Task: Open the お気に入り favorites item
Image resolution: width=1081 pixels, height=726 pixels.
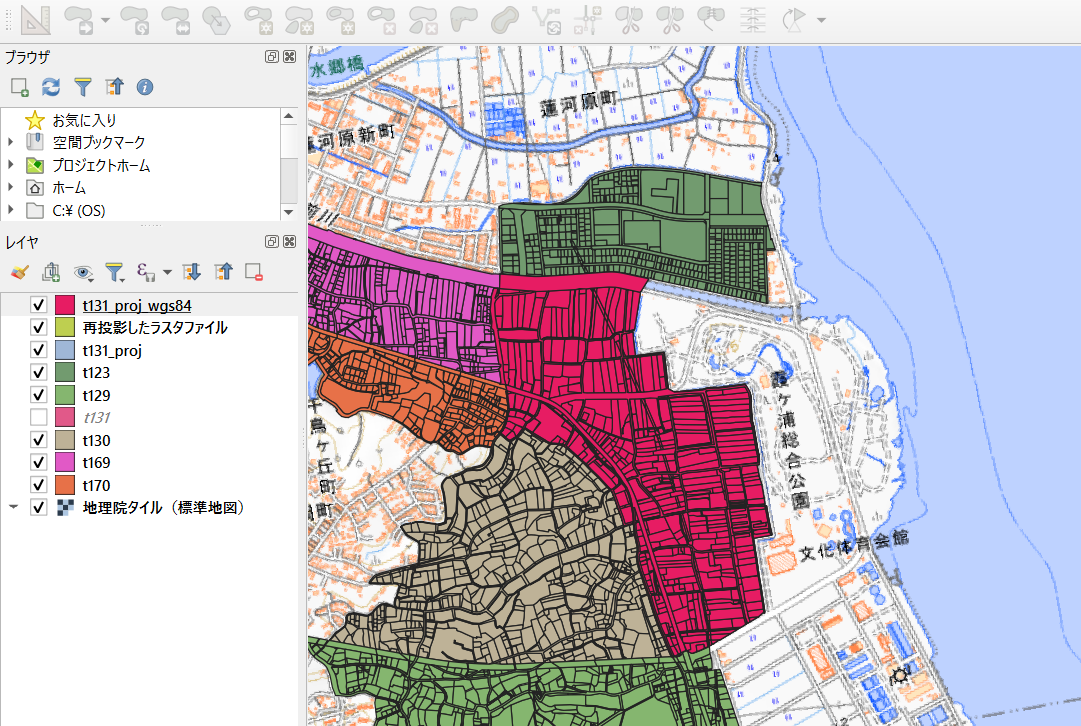Action: (x=84, y=120)
